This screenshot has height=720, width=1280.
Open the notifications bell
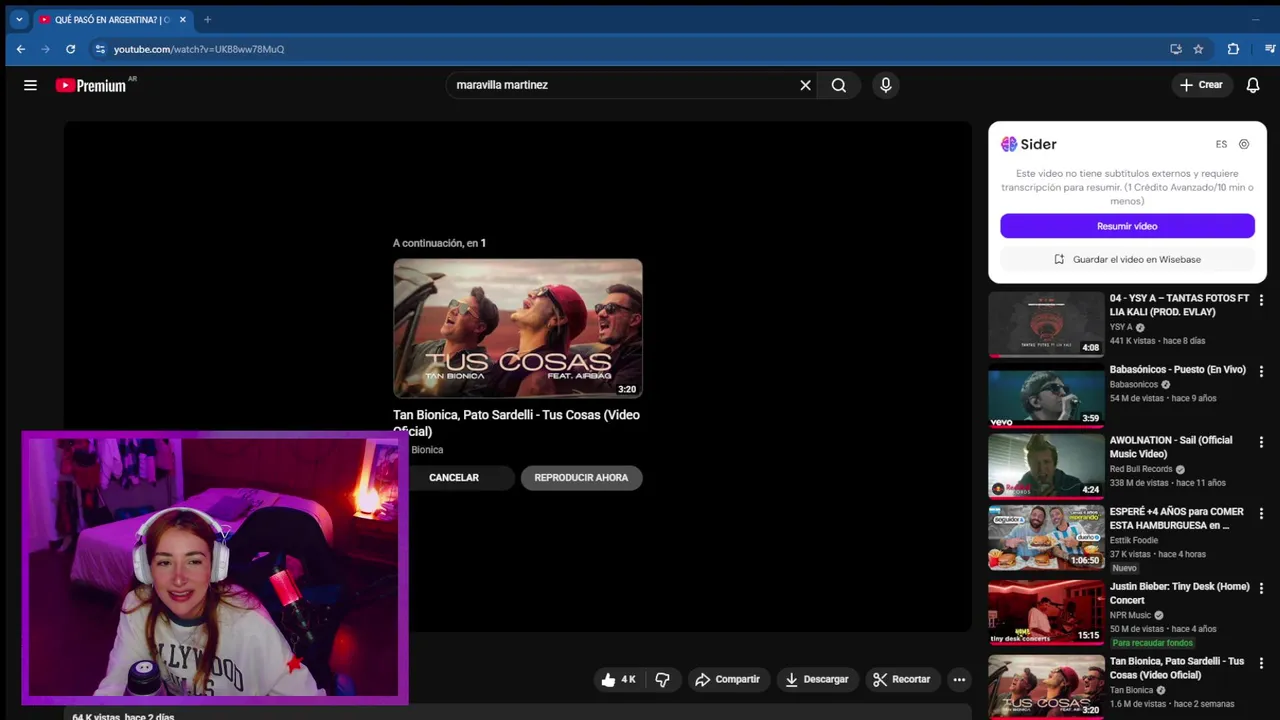[x=1253, y=85]
